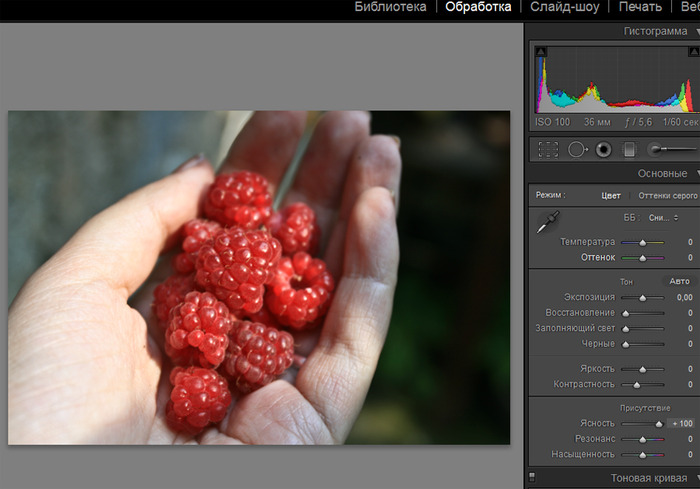Image resolution: width=700 pixels, height=489 pixels.
Task: Pick the white balance eyedropper tool
Action: 548,222
